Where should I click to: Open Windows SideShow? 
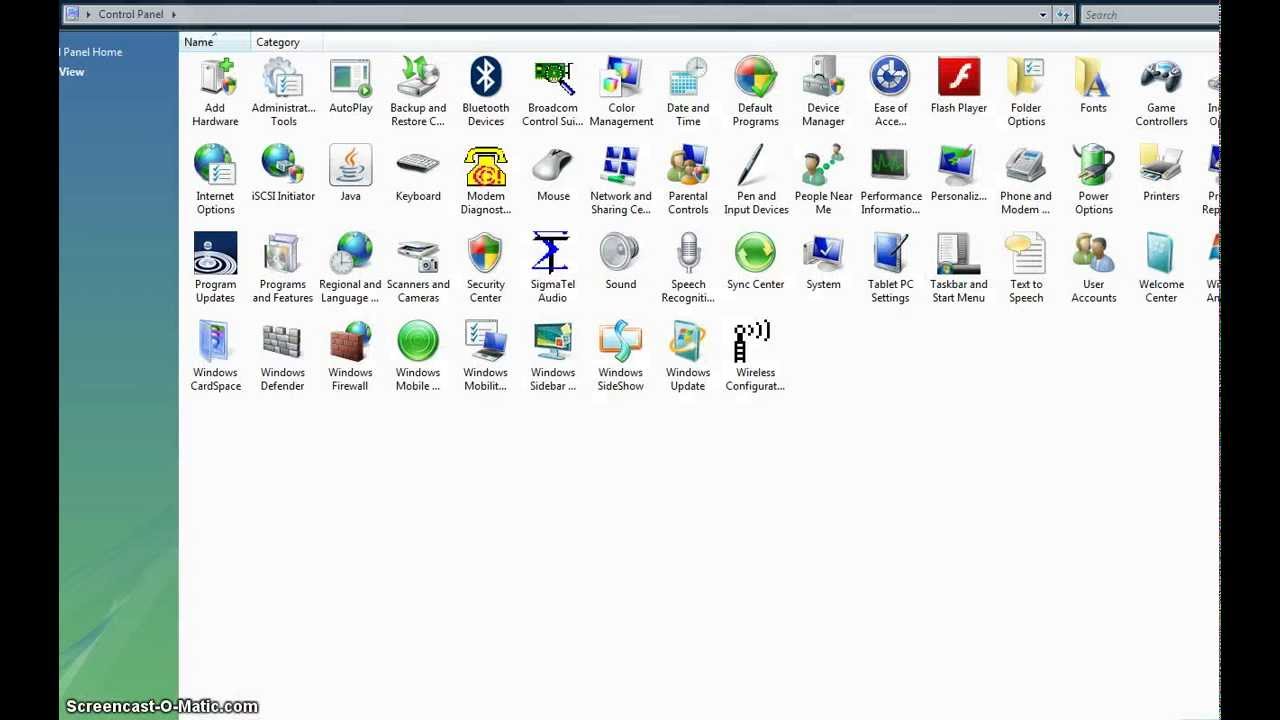(x=621, y=356)
